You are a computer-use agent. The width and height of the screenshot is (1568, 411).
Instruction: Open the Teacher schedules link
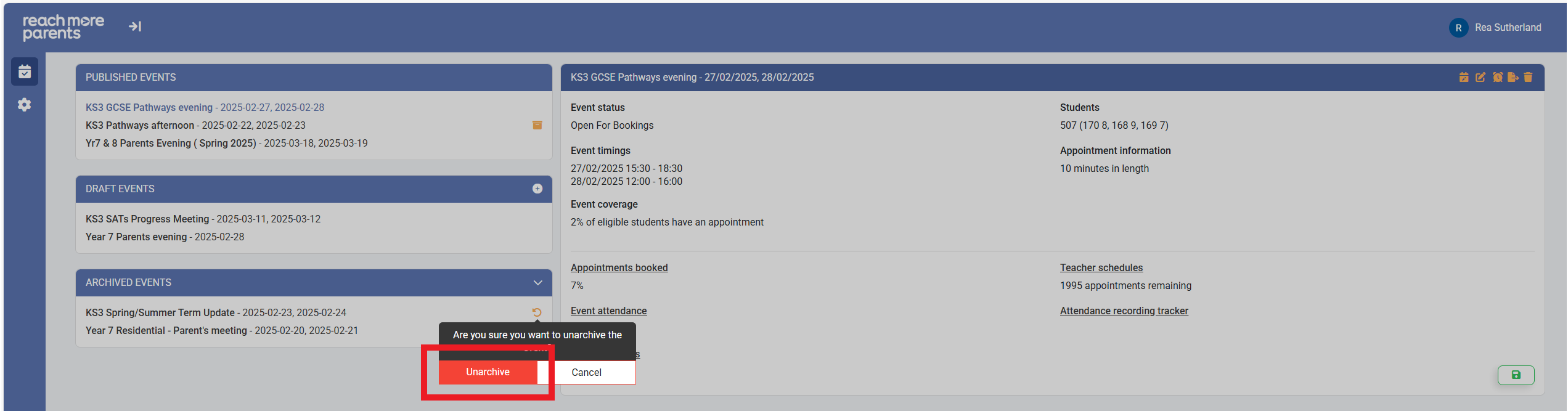[x=1101, y=267]
